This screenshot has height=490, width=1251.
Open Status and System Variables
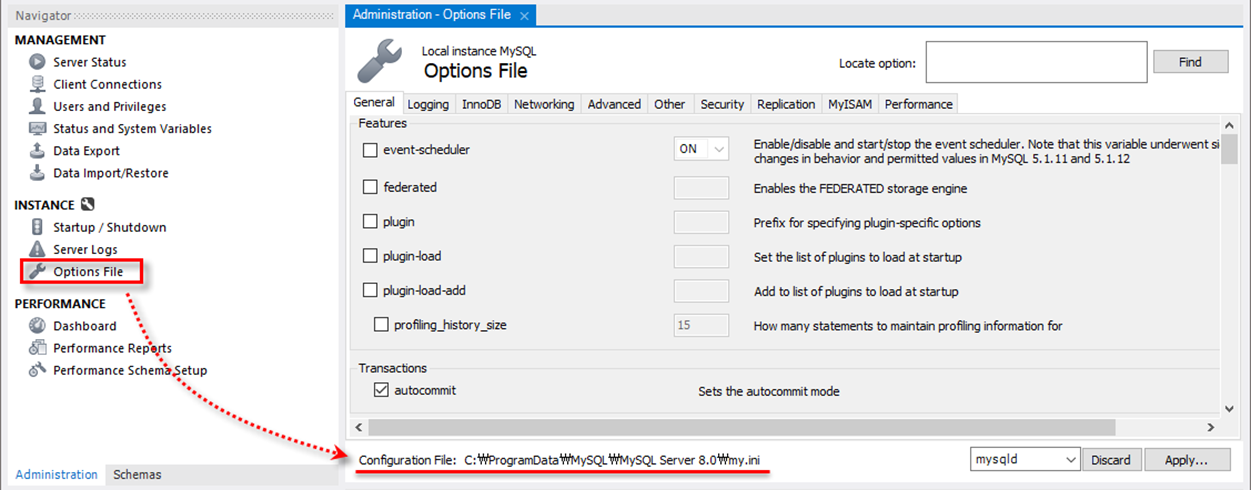(x=132, y=128)
